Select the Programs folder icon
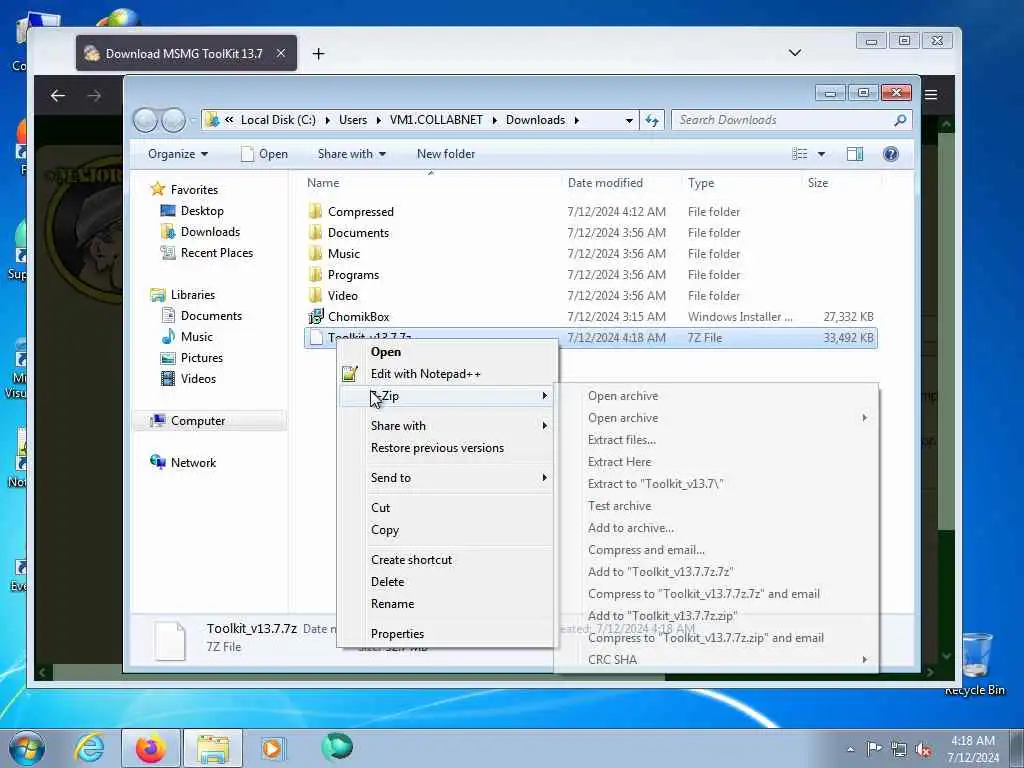 (315, 274)
